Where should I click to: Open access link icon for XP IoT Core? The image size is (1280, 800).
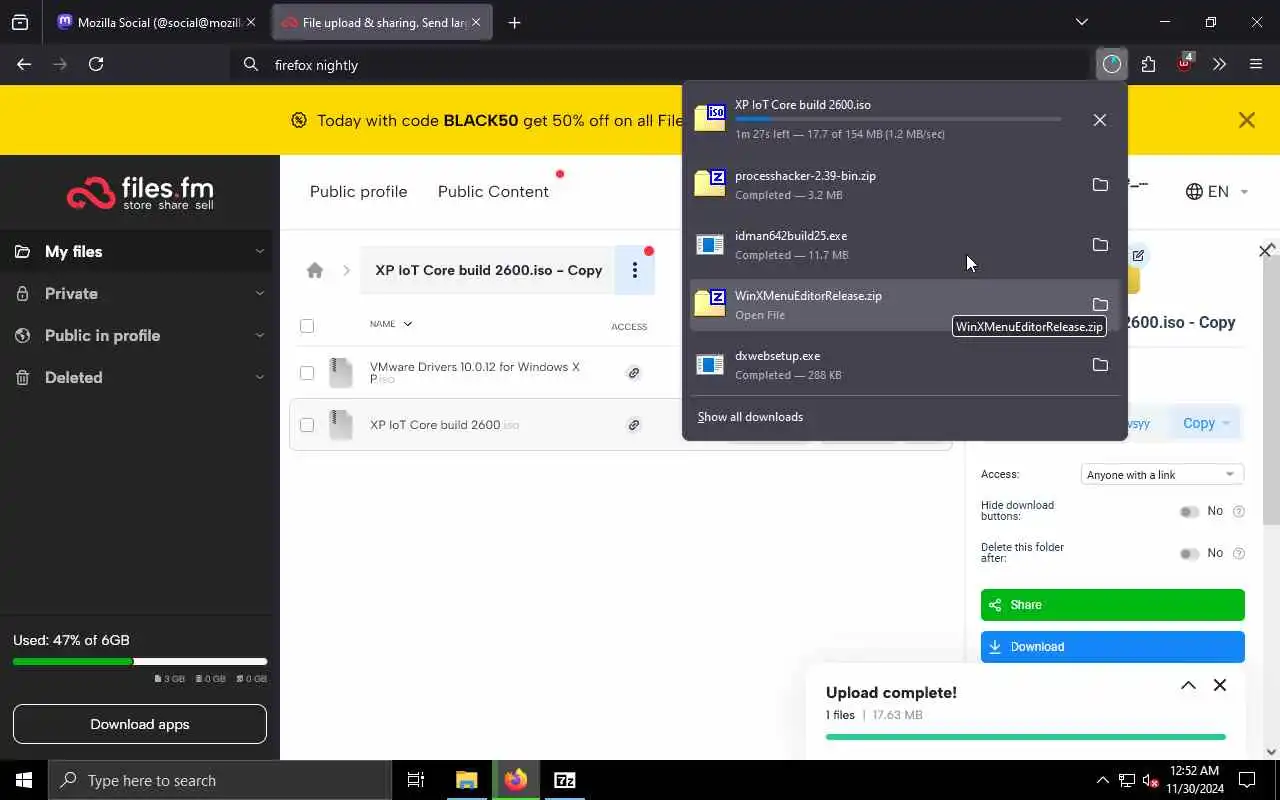(633, 425)
